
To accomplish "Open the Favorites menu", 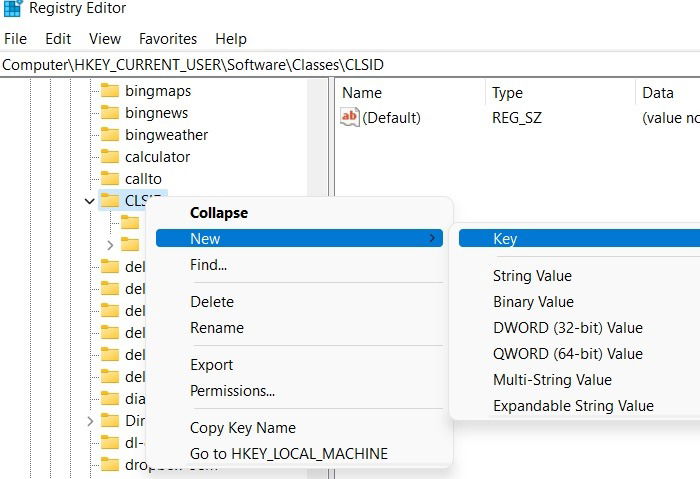I will [x=168, y=39].
